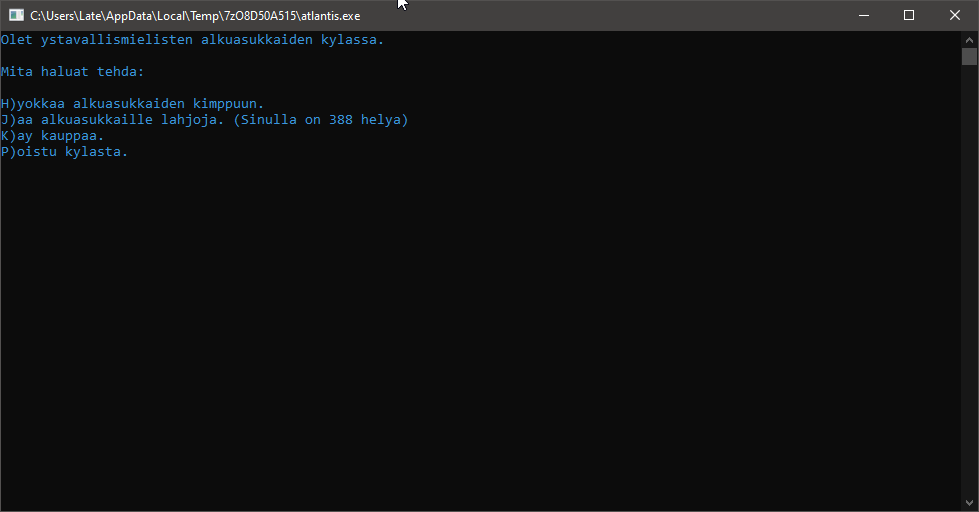979x512 pixels.
Task: Click the line "Olet ystavallismielisten alkuasukkaiden kylassa."
Action: [192, 40]
